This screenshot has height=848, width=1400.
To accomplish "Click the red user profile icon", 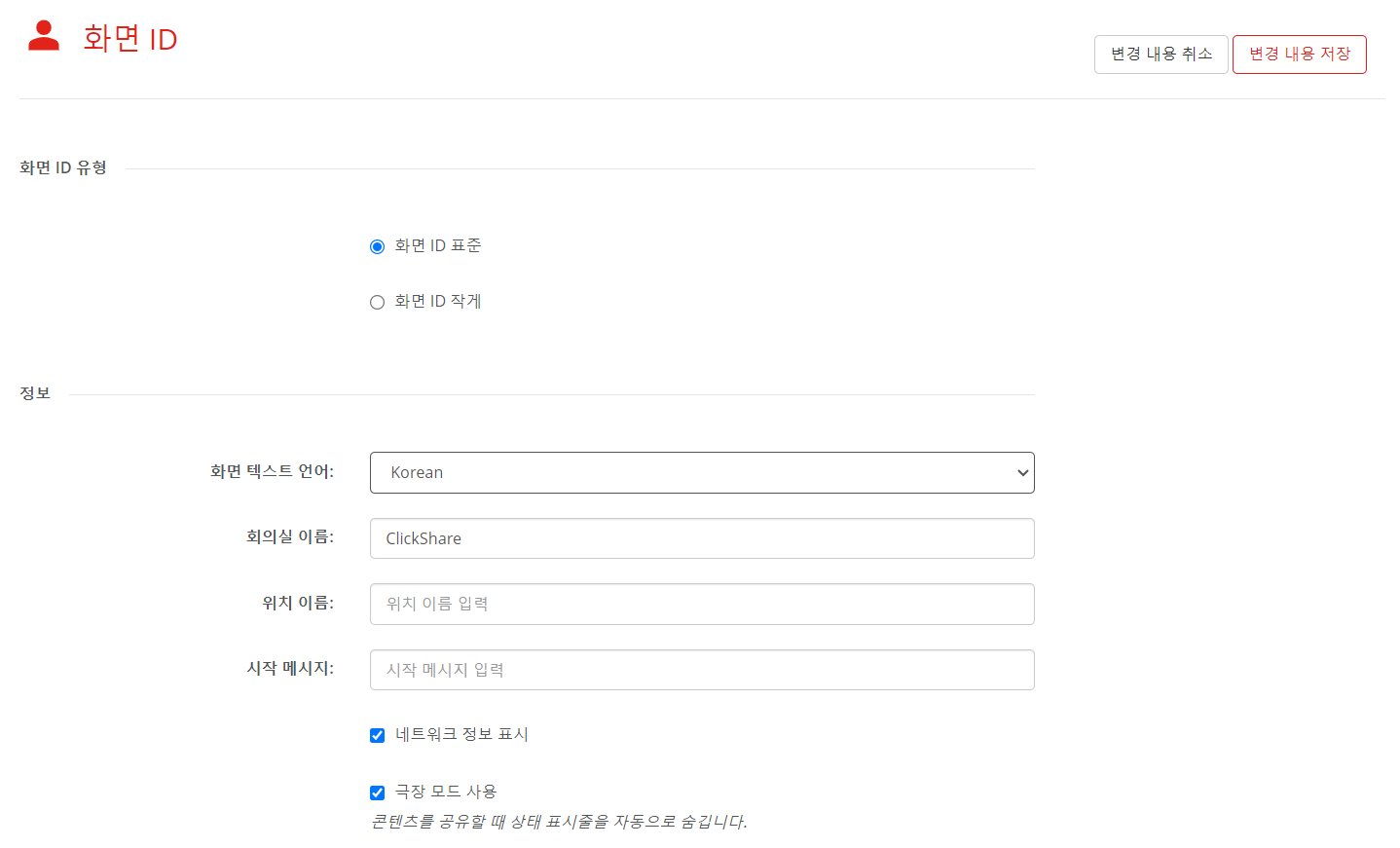I will (x=44, y=36).
